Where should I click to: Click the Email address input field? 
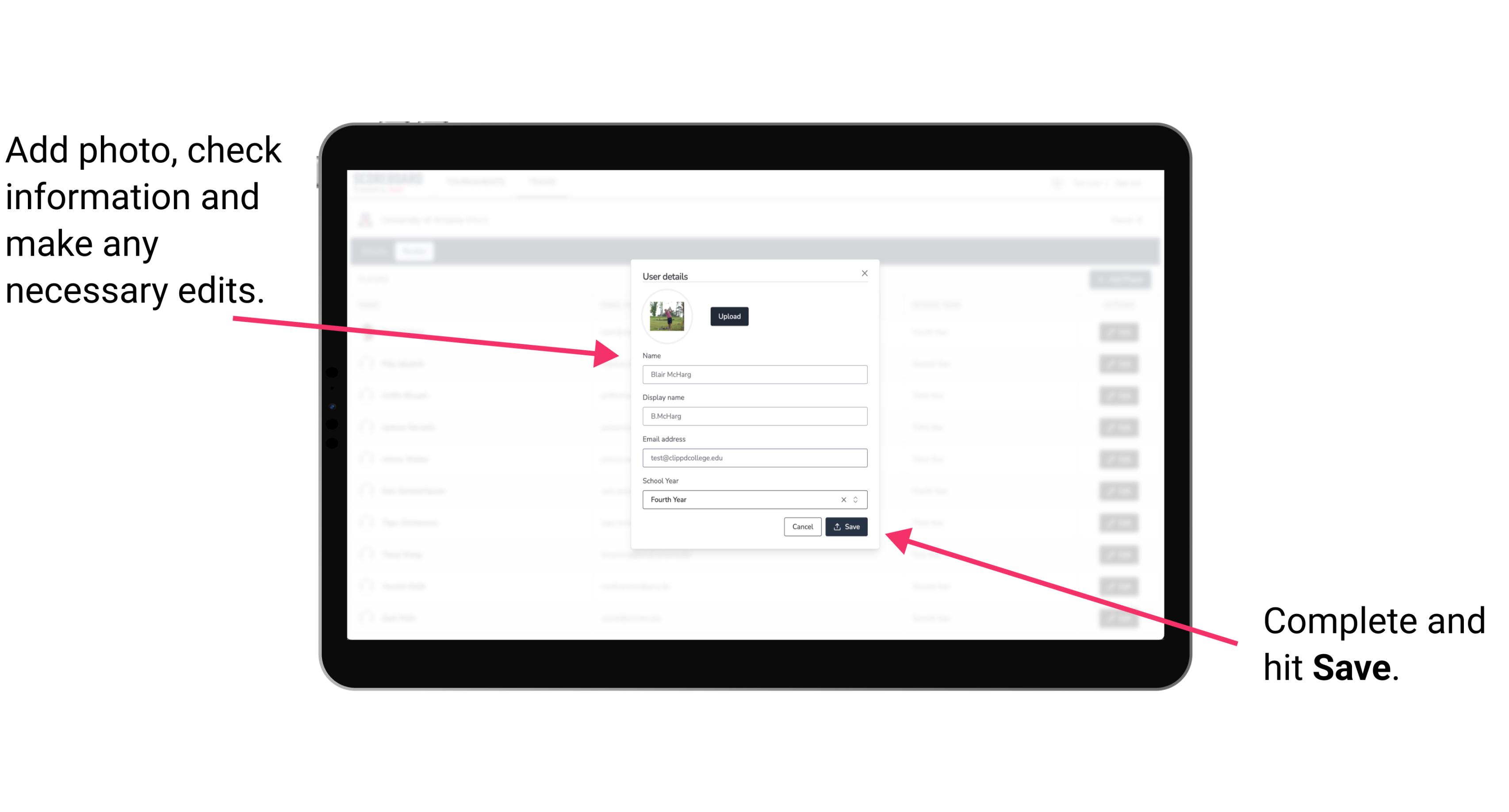(755, 458)
